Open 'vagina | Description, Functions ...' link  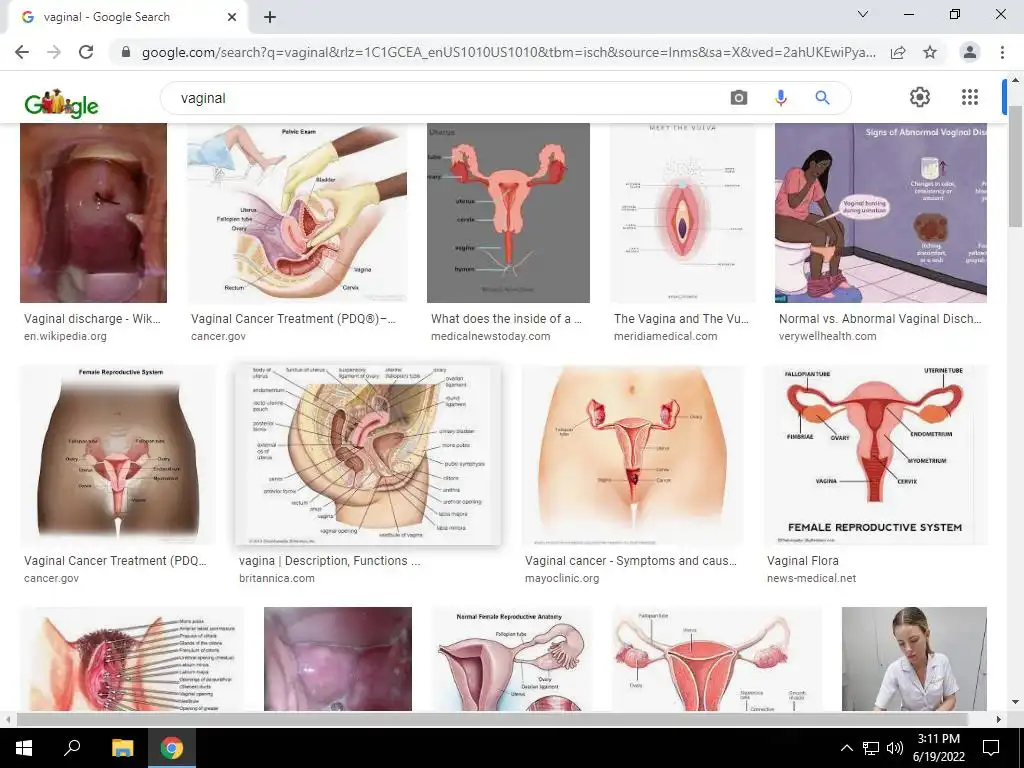(330, 561)
